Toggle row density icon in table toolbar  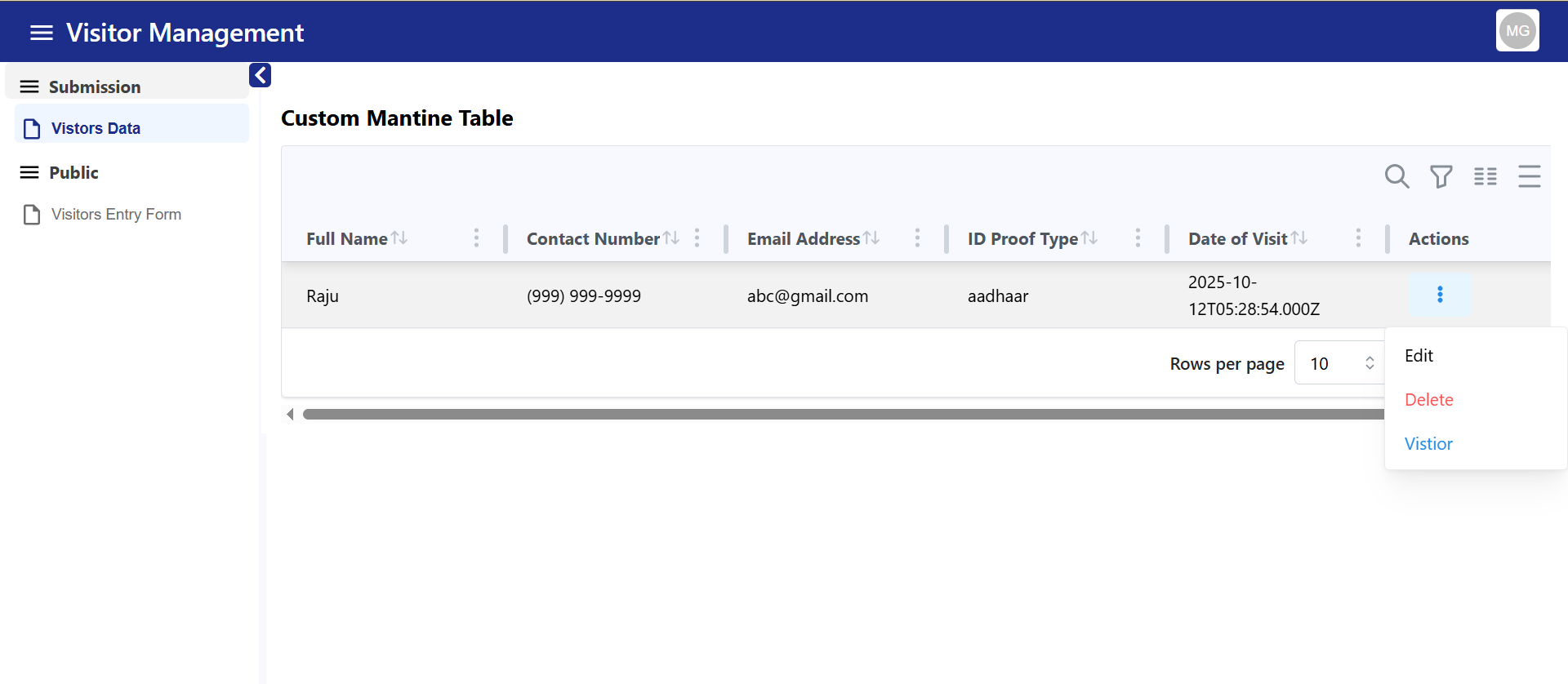coord(1529,176)
